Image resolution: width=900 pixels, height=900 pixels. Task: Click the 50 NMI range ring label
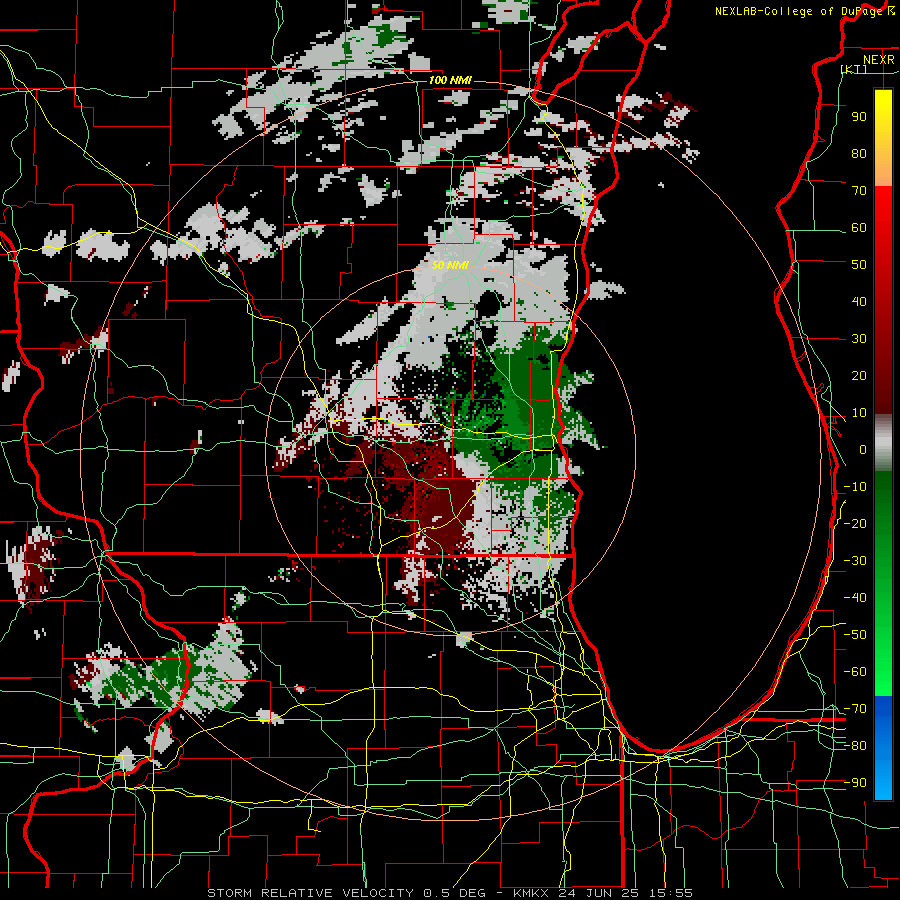point(450,265)
